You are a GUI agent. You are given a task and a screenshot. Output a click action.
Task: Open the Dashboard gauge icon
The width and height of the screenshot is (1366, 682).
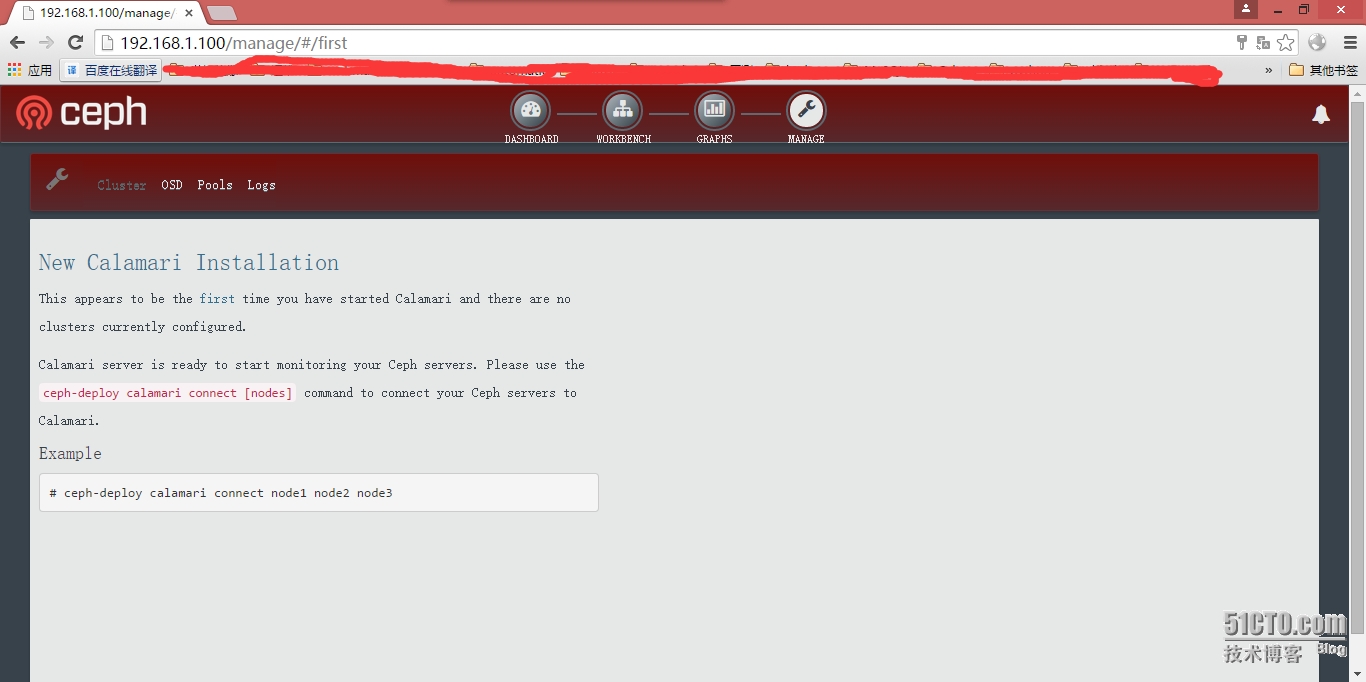(x=531, y=111)
